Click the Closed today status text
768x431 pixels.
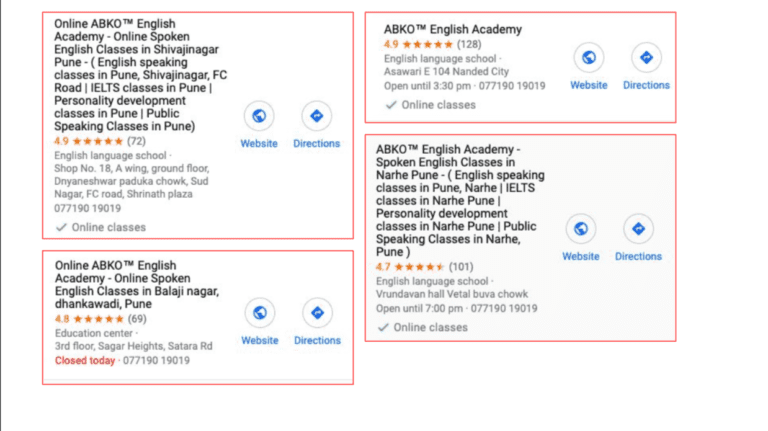click(x=85, y=360)
